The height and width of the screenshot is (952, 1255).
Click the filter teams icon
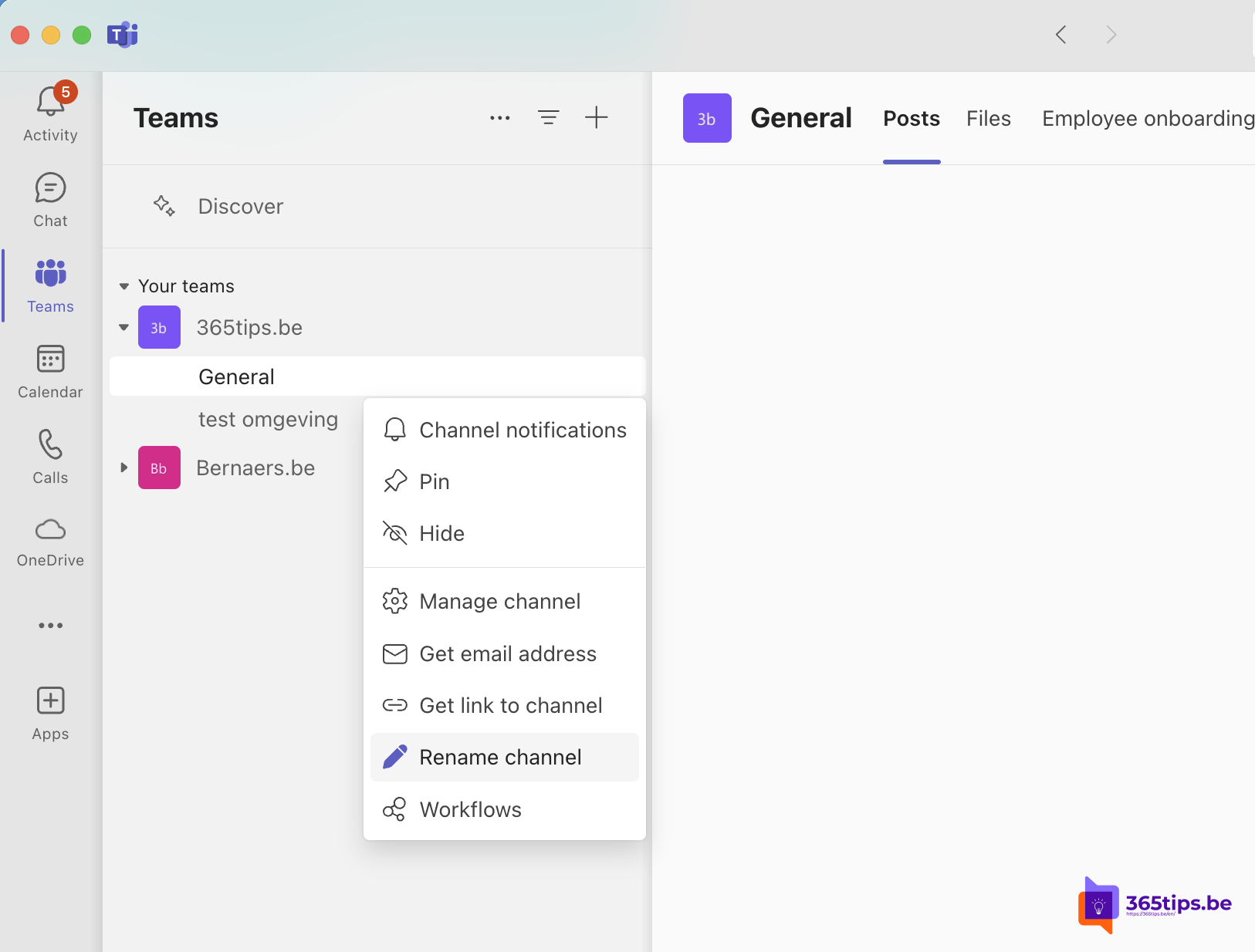click(548, 117)
